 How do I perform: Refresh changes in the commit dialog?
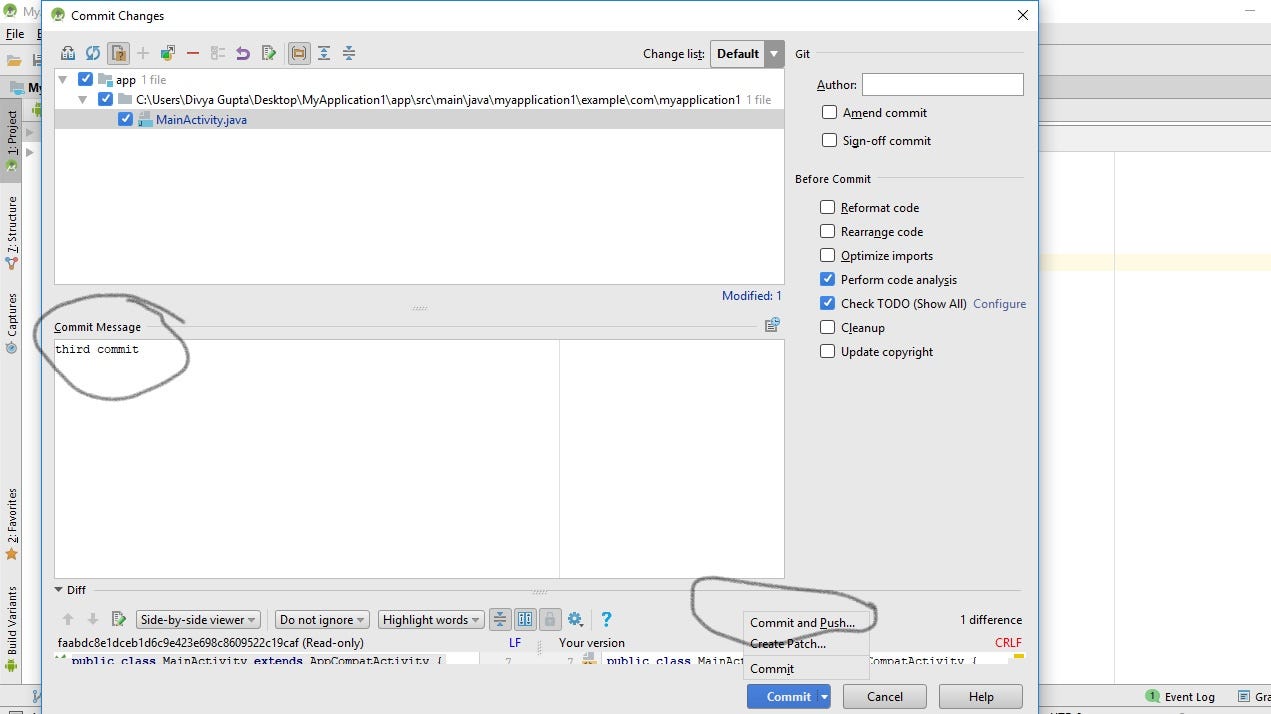[x=94, y=52]
